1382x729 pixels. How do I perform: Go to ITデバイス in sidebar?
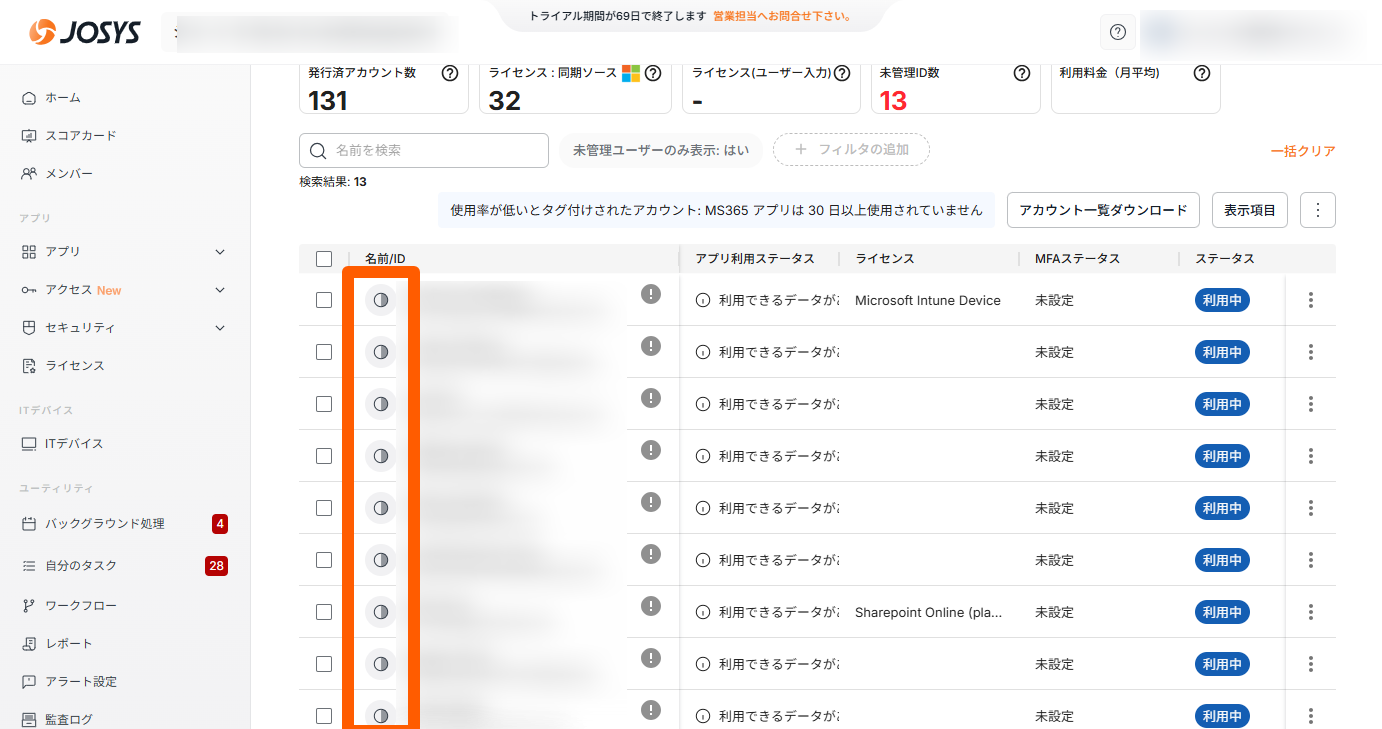pos(73,444)
